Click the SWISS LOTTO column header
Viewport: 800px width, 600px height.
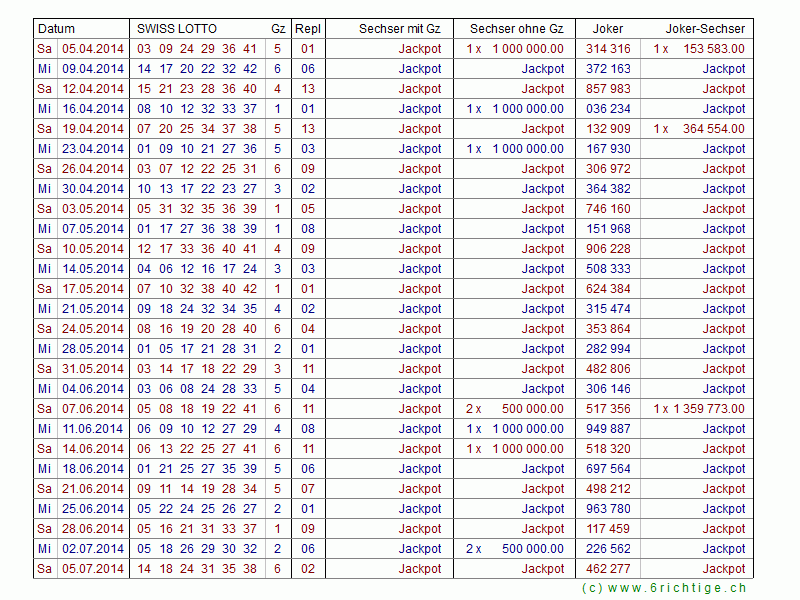point(177,29)
